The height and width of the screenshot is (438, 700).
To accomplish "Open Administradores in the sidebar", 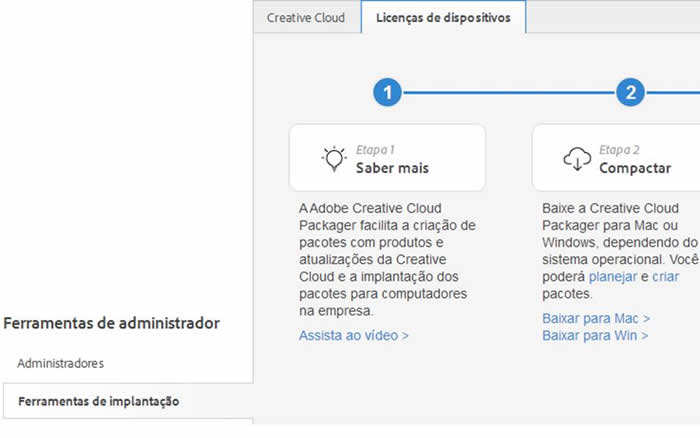I will [x=60, y=363].
